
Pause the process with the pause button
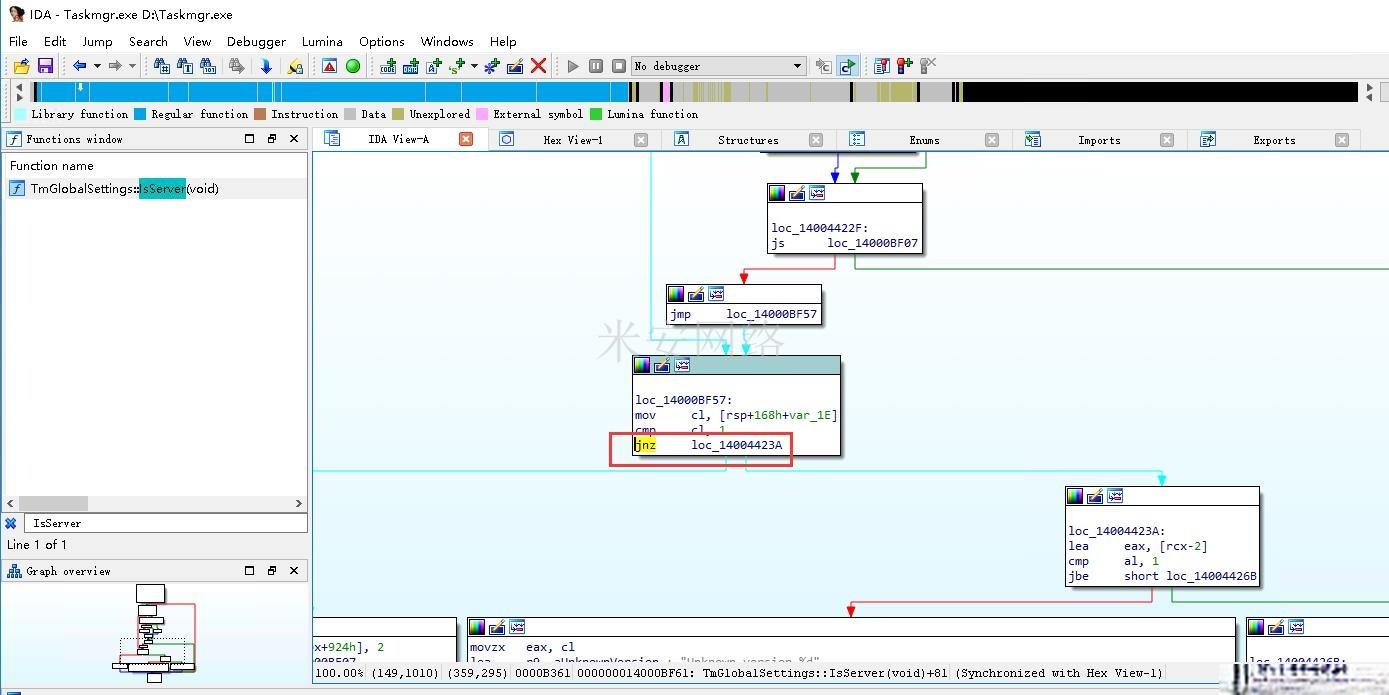click(x=596, y=66)
